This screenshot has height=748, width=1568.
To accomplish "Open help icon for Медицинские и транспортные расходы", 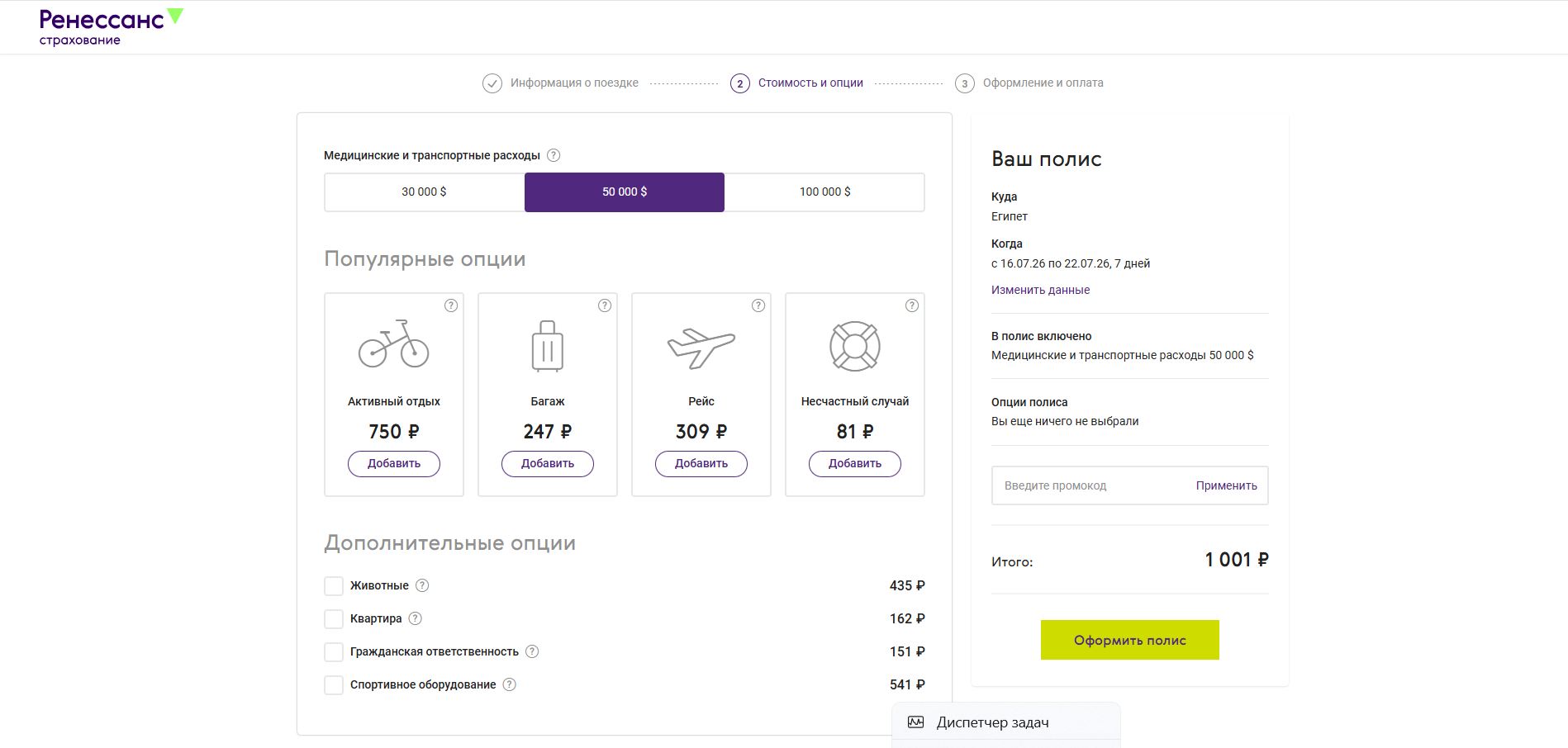I will (x=554, y=155).
